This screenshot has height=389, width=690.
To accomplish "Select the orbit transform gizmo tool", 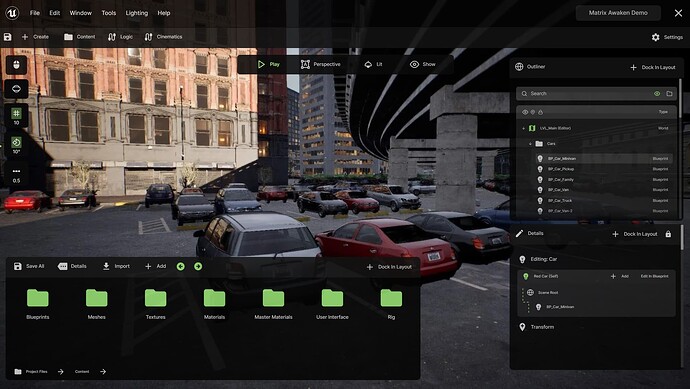I will [x=16, y=89].
